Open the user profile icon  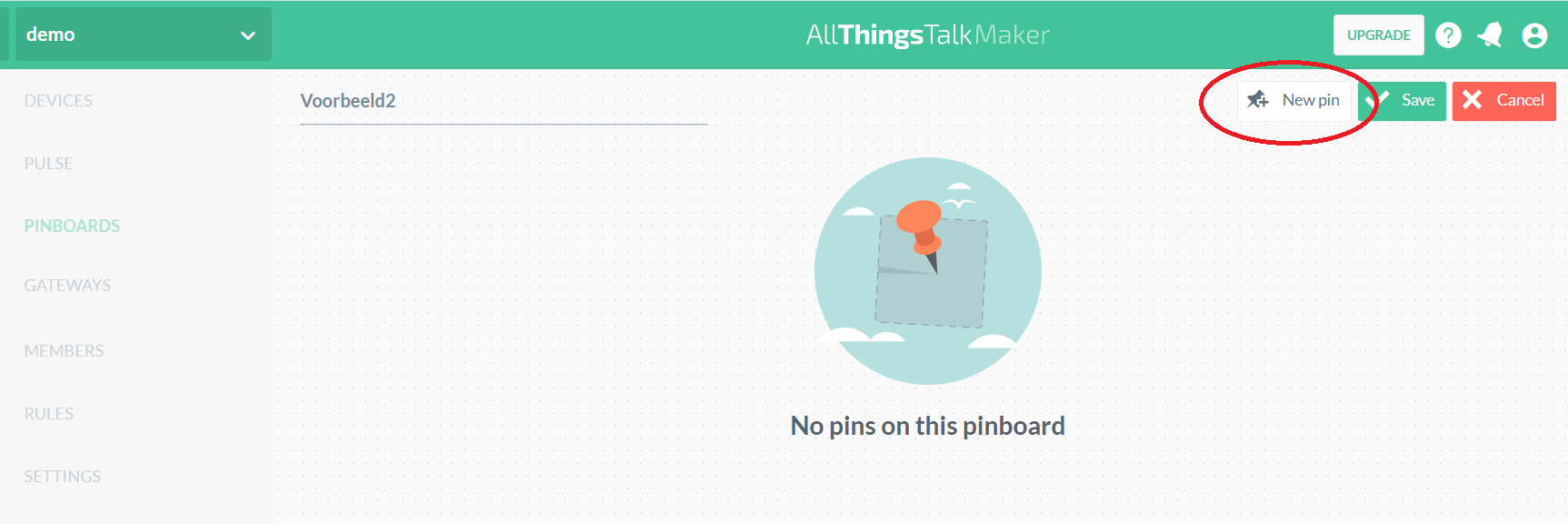click(1534, 35)
